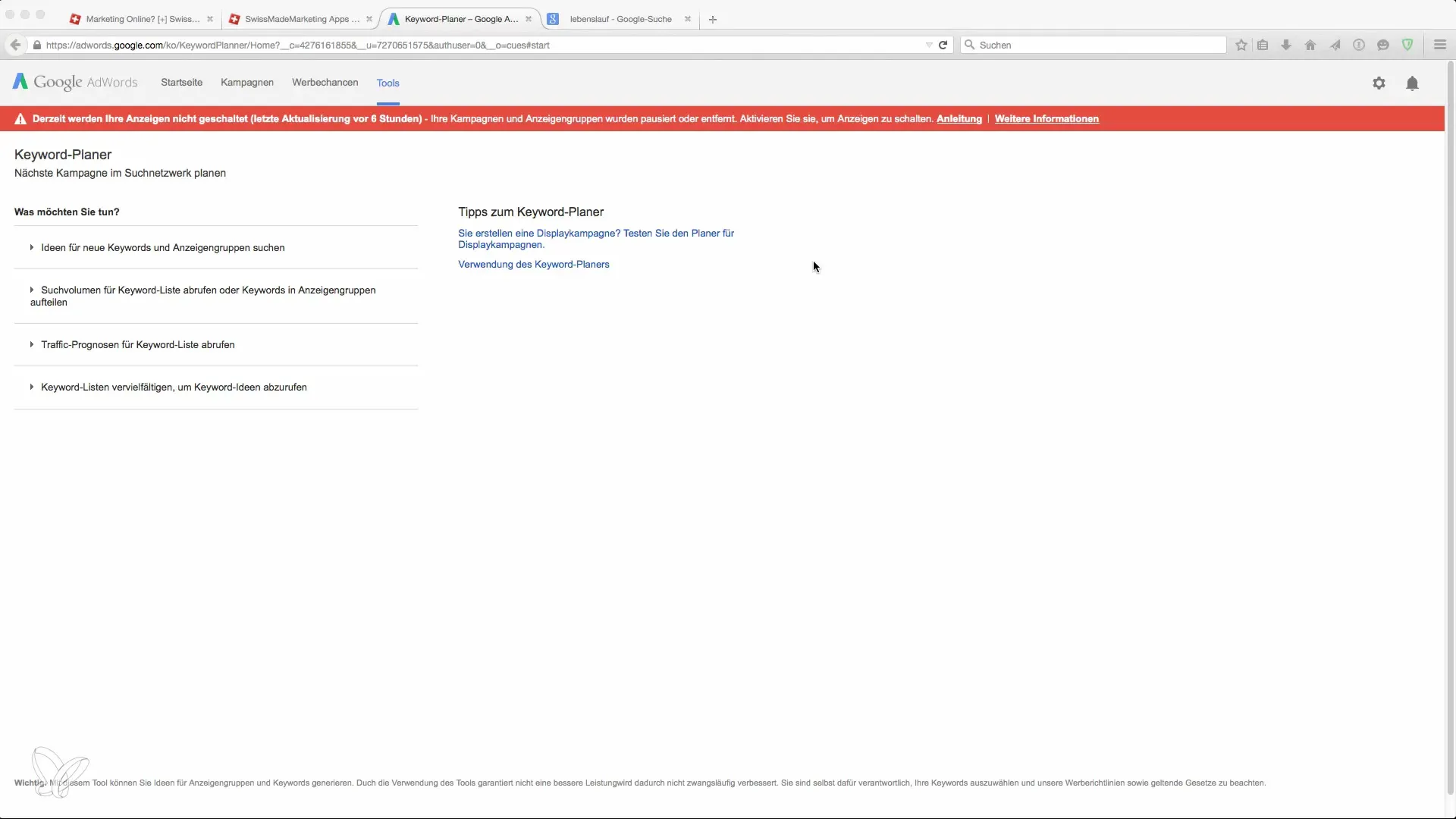Viewport: 1456px width, 819px height.
Task: Click the green shield extension icon
Action: [1407, 45]
